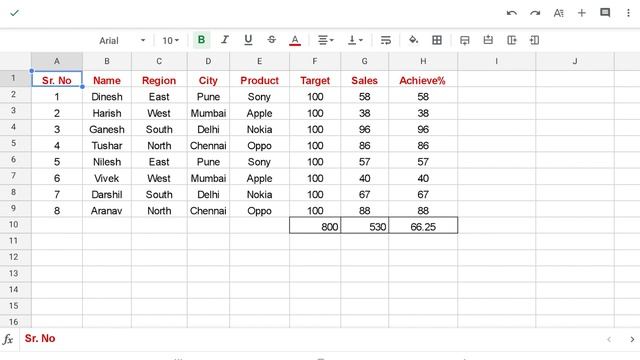This screenshot has height=360, width=640.
Task: Select the City header cell
Action: (208, 80)
